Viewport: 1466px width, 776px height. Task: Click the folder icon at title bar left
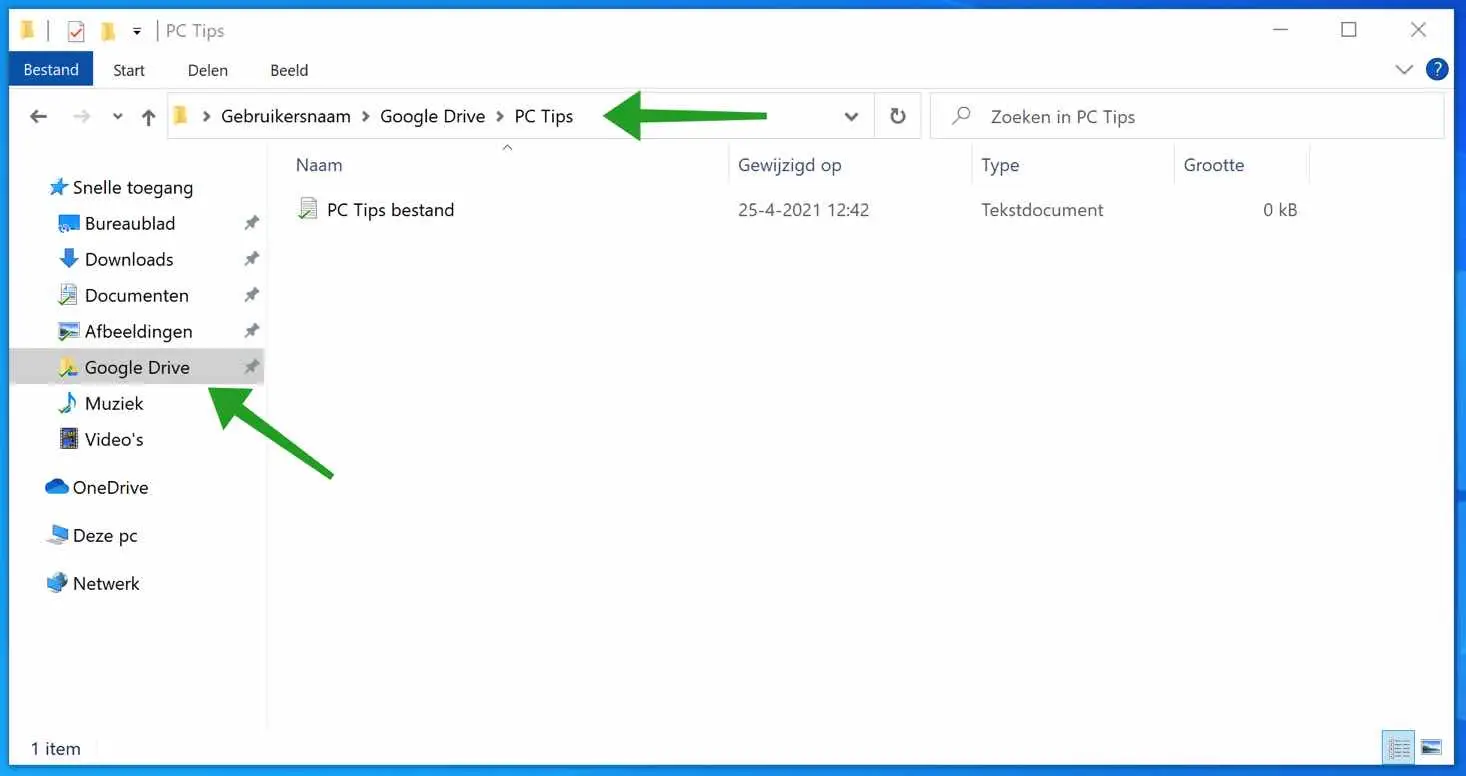pos(28,31)
